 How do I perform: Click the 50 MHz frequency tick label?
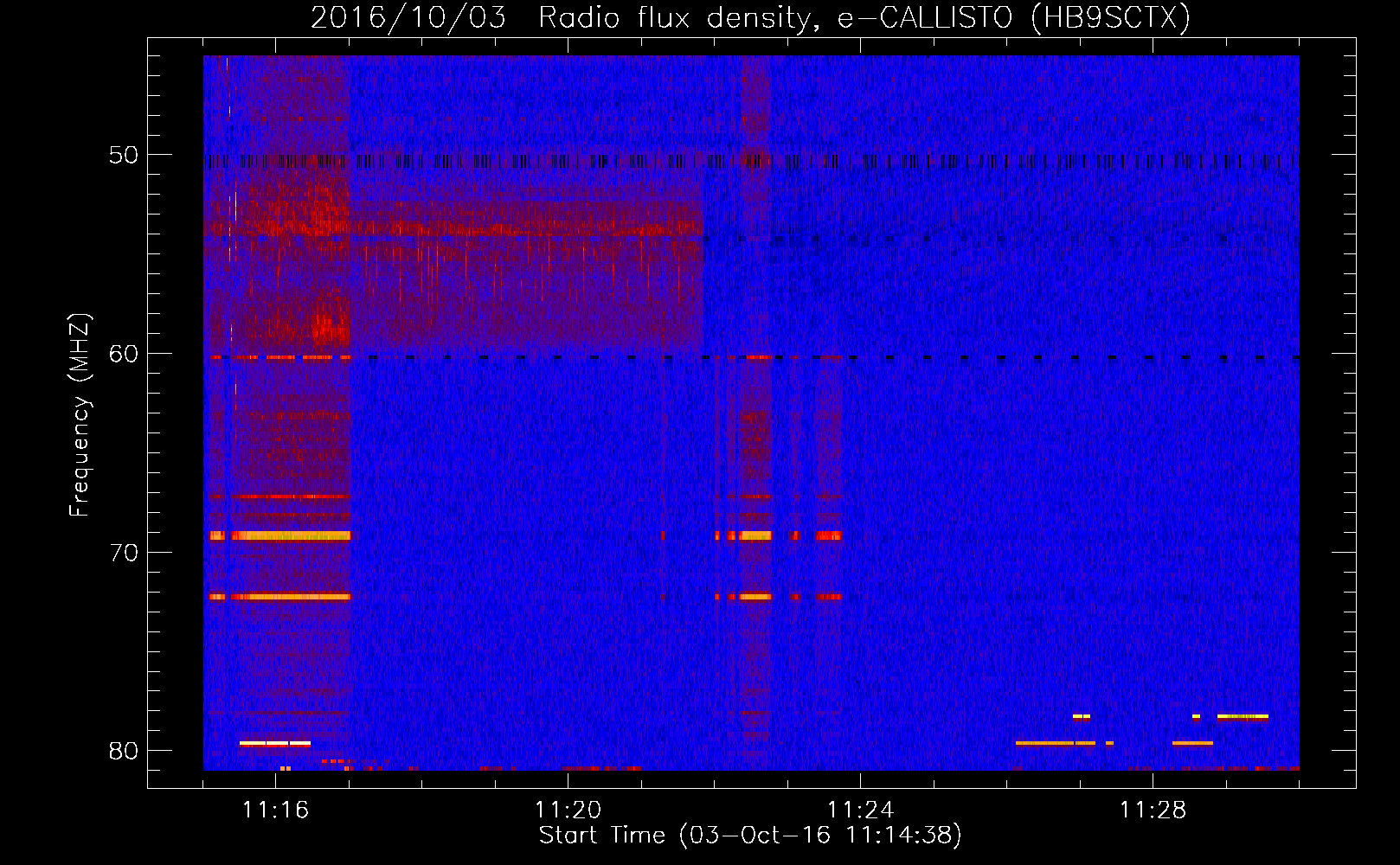tap(124, 155)
